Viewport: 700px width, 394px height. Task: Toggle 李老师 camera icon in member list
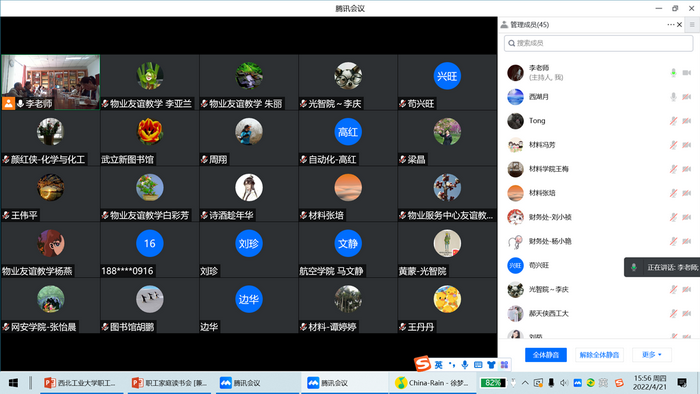[x=687, y=72]
